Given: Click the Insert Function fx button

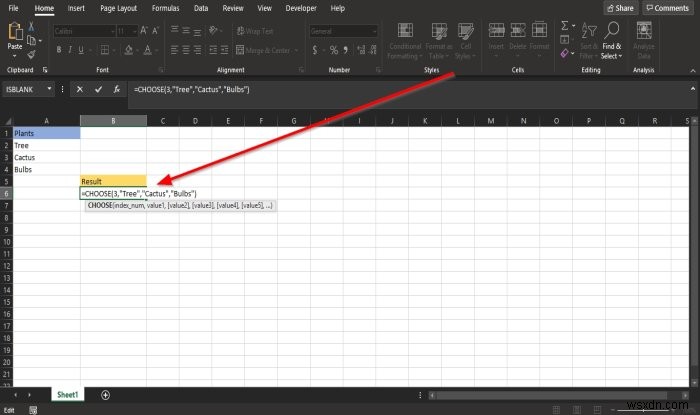Looking at the screenshot, I should pos(117,89).
